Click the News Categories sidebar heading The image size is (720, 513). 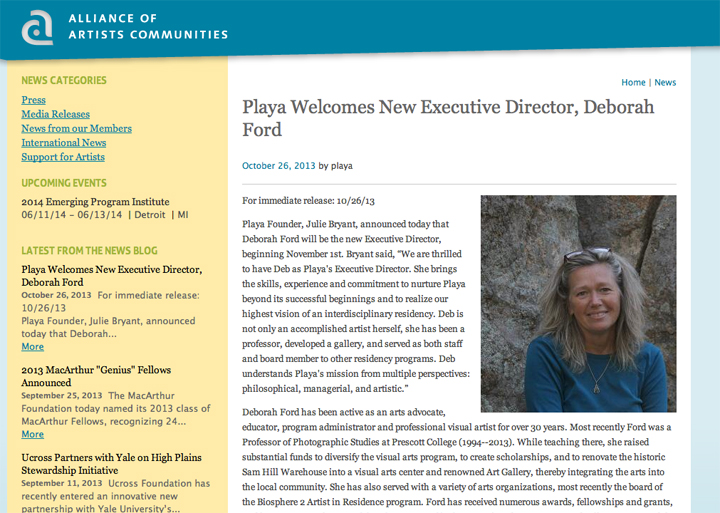[x=64, y=80]
